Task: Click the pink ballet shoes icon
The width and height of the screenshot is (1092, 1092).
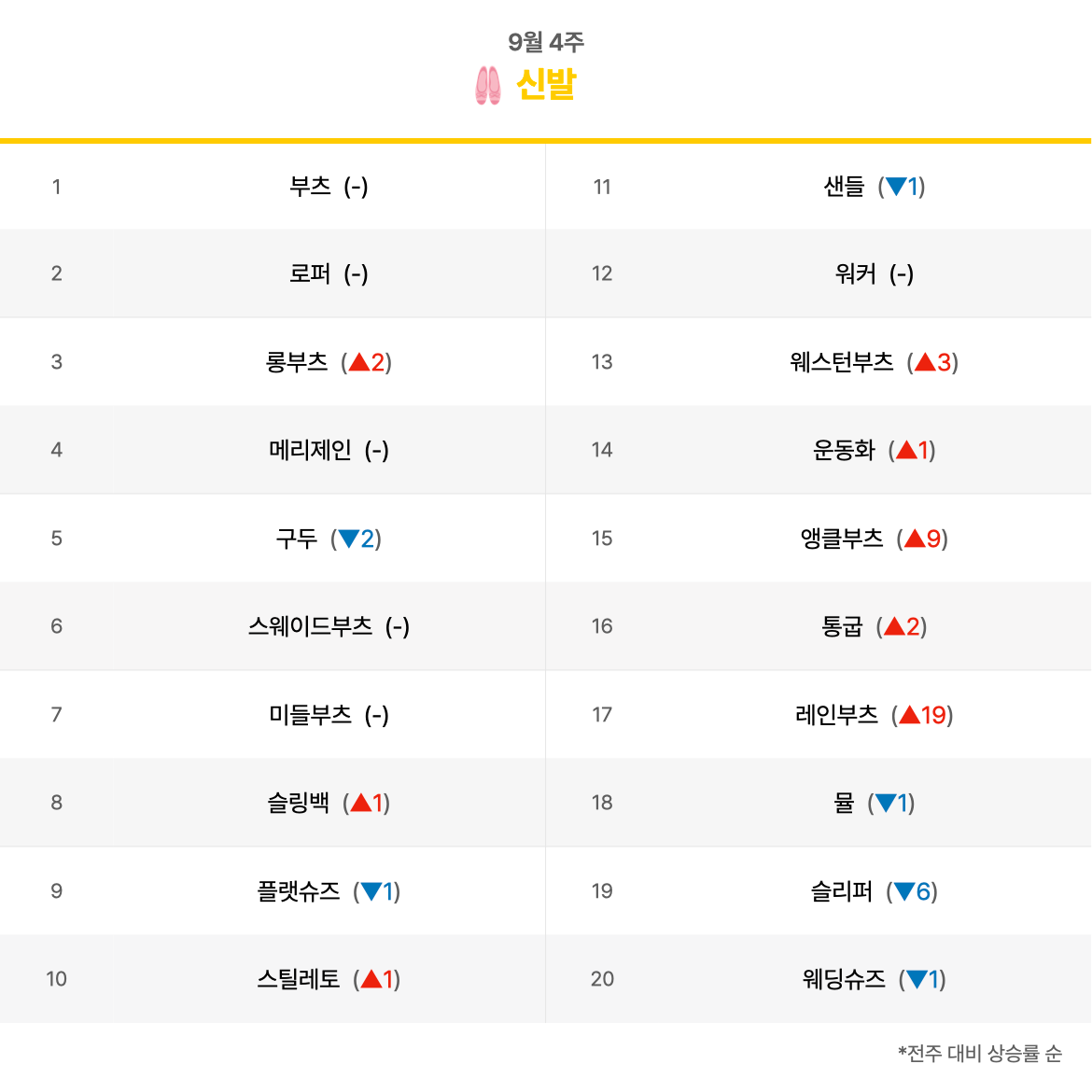Action: [487, 86]
